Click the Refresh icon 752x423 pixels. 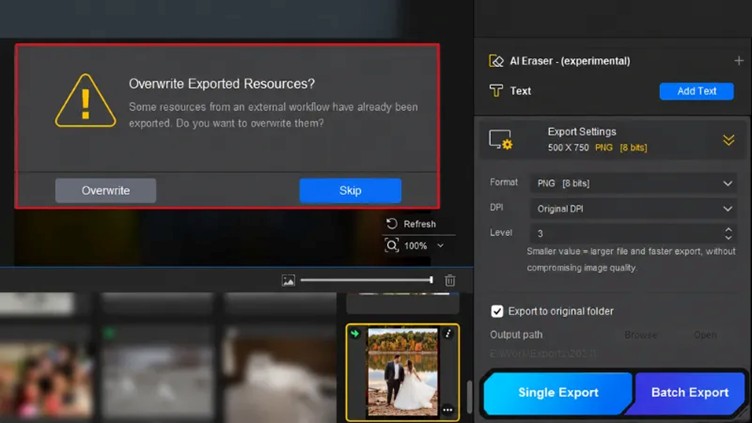coord(392,223)
